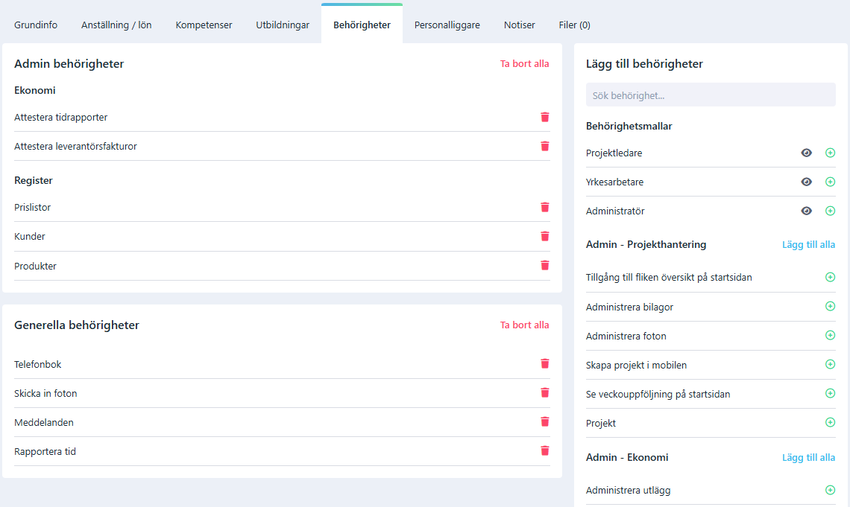Screen dimensions: 850x507
Task: Click the Kunder row text
Action: (30, 236)
